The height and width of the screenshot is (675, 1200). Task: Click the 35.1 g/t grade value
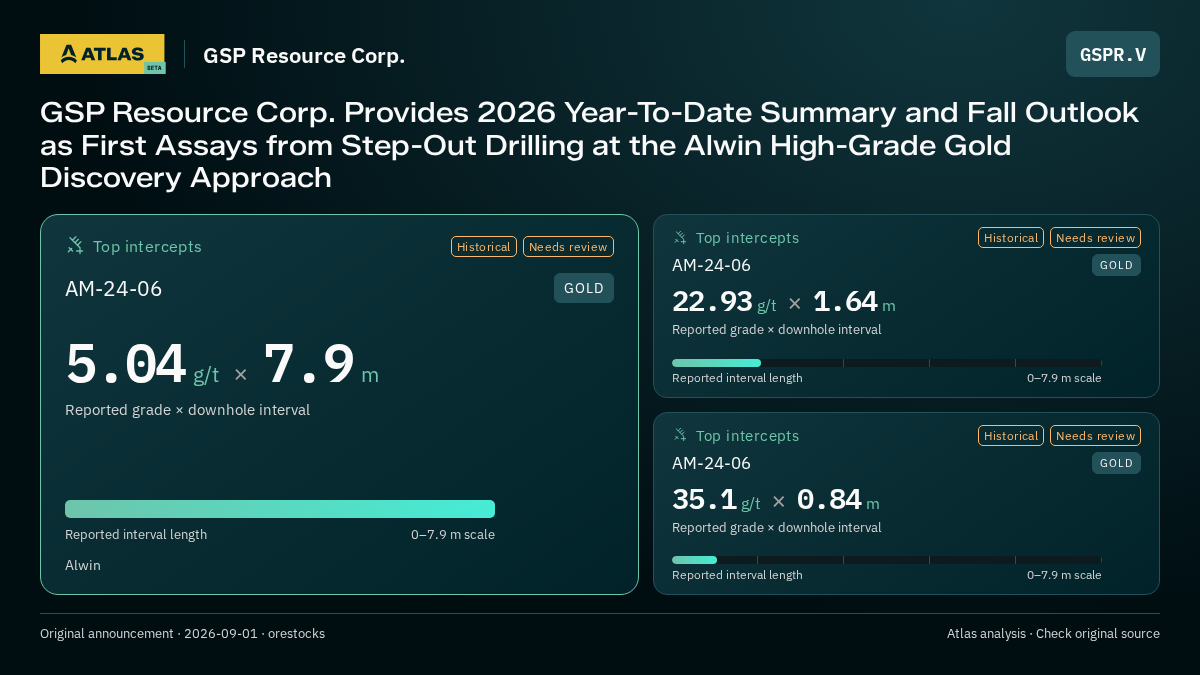(716, 500)
